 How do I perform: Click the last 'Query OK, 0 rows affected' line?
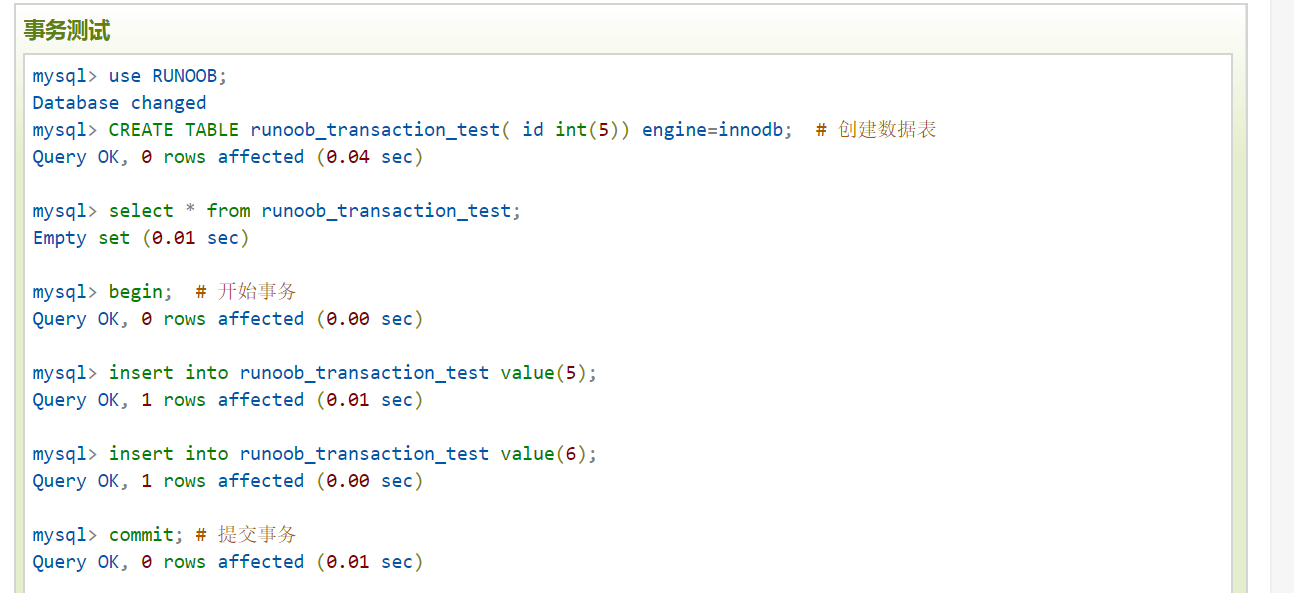pyautogui.click(x=228, y=562)
